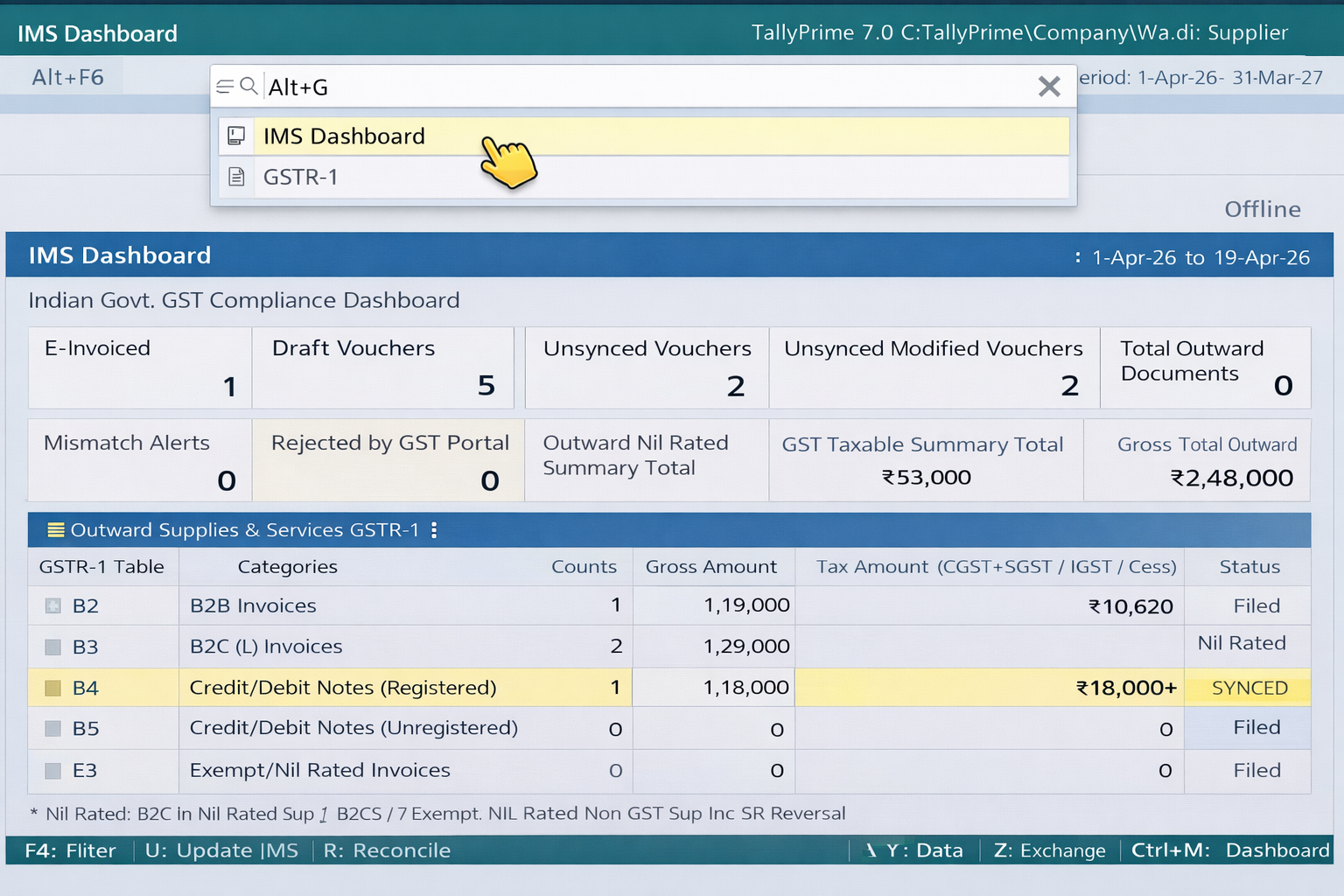Image resolution: width=1344 pixels, height=896 pixels.
Task: Select GSTR-1 from the Go To suggestions
Action: click(301, 176)
